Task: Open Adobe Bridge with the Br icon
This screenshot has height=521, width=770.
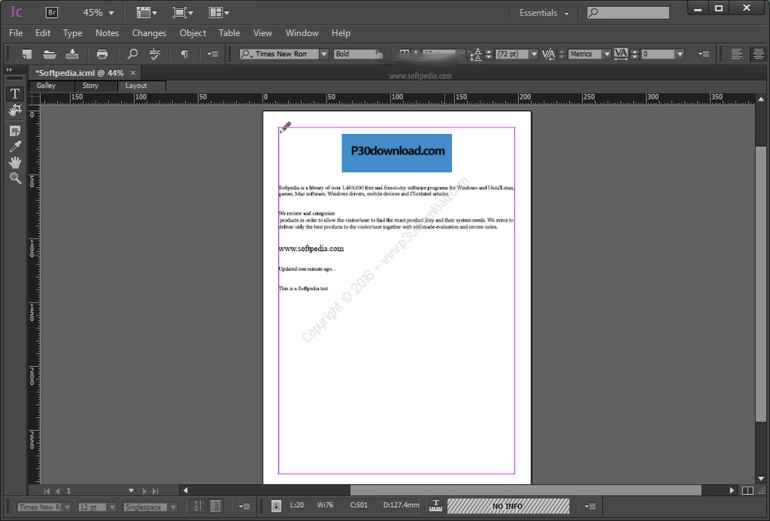Action: point(53,13)
